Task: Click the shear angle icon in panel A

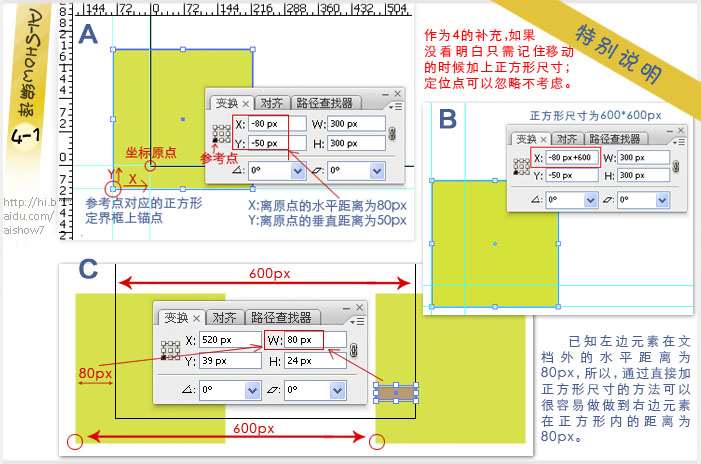Action: 317,170
